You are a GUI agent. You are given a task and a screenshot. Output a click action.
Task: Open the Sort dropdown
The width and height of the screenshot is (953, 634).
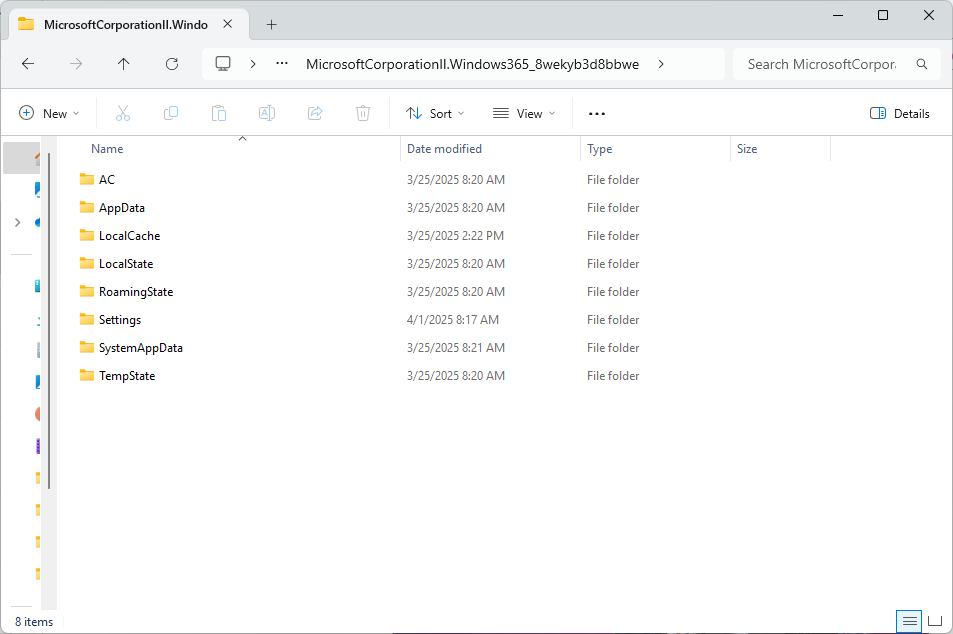[435, 114]
